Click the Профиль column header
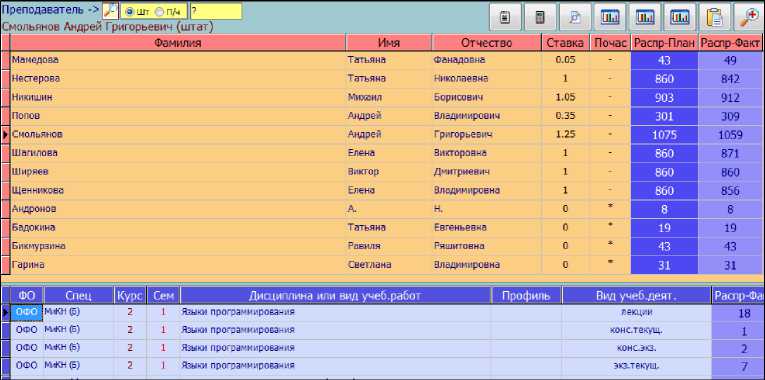The image size is (765, 380). pyautogui.click(x=526, y=295)
